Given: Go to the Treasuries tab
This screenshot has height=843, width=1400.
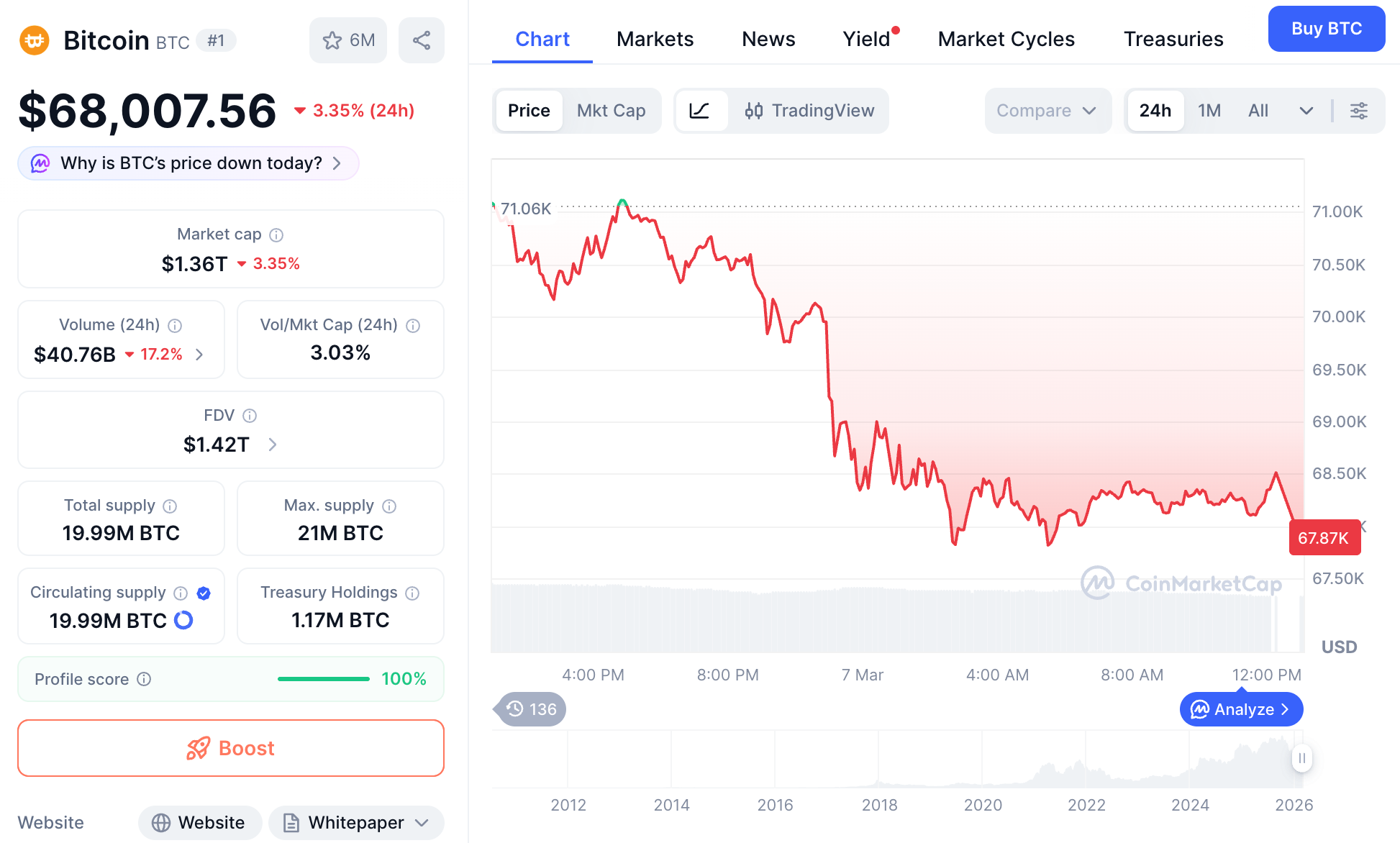Looking at the screenshot, I should tap(1173, 39).
